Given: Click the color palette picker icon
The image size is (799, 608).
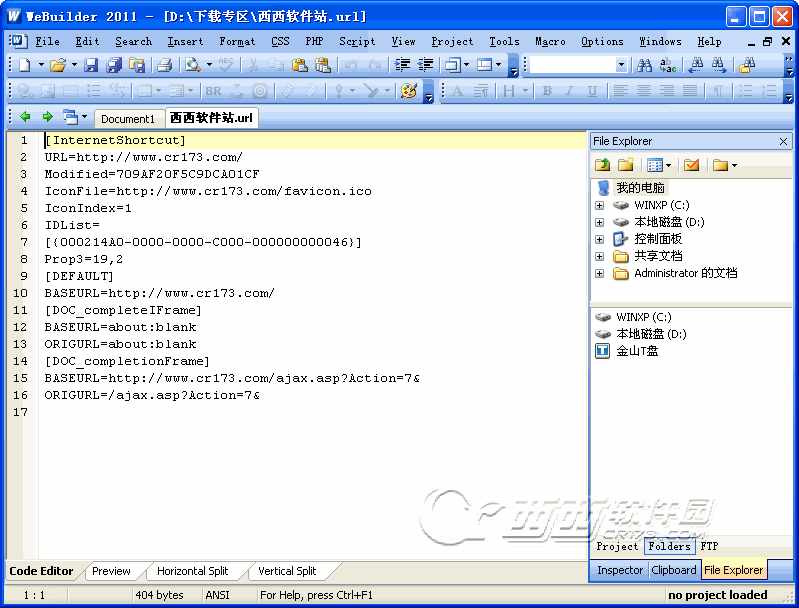Looking at the screenshot, I should click(409, 91).
